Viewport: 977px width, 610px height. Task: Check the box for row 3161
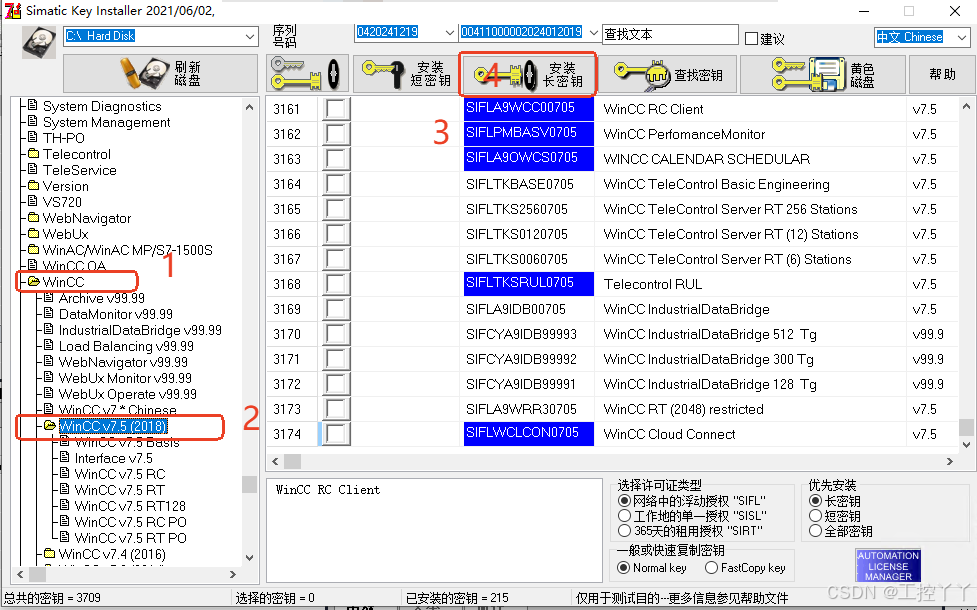click(x=335, y=109)
